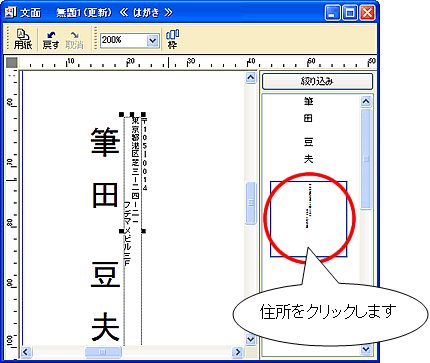Open the 200% zoom dropdown
The width and height of the screenshot is (430, 363).
pyautogui.click(x=152, y=41)
